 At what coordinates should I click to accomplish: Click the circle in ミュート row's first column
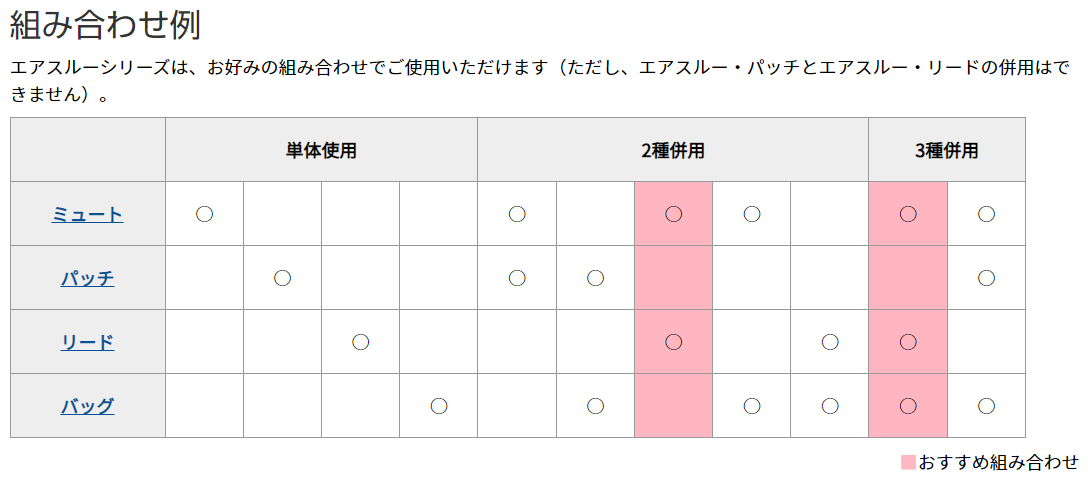coord(204,214)
